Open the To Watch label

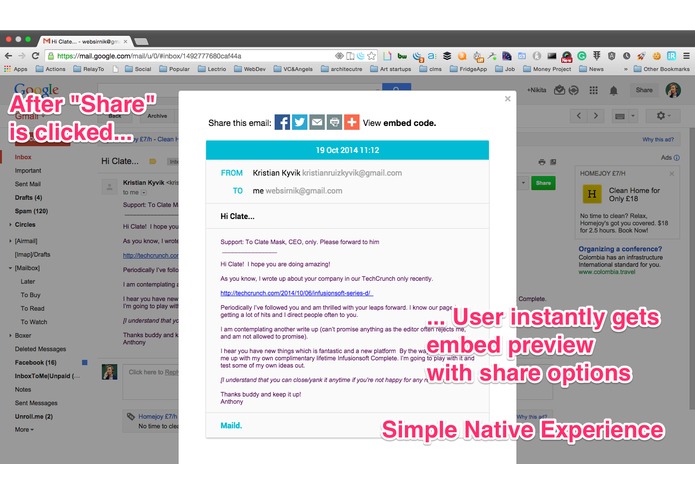pos(34,322)
